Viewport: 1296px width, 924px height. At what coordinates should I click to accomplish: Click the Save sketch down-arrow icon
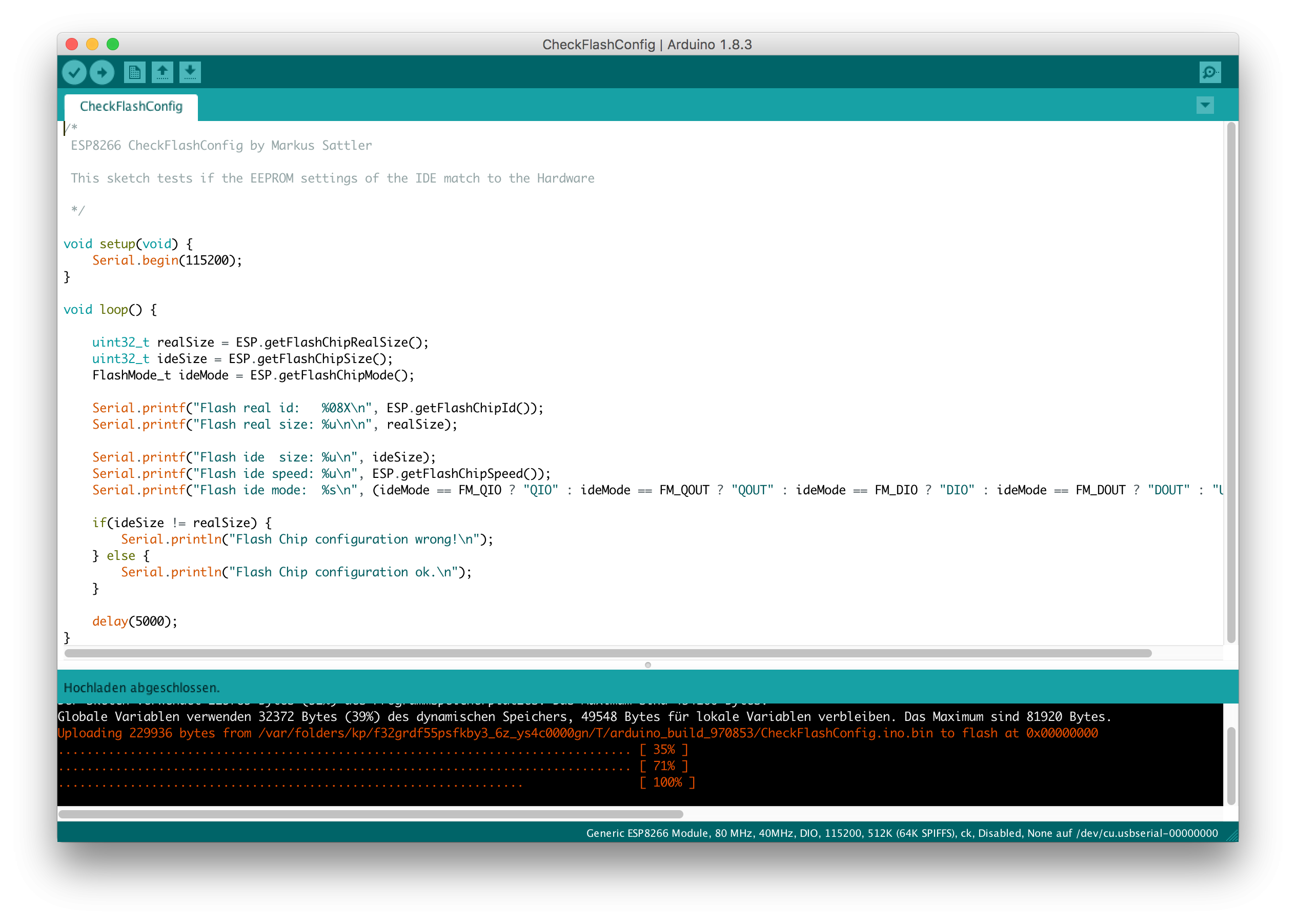coord(190,72)
